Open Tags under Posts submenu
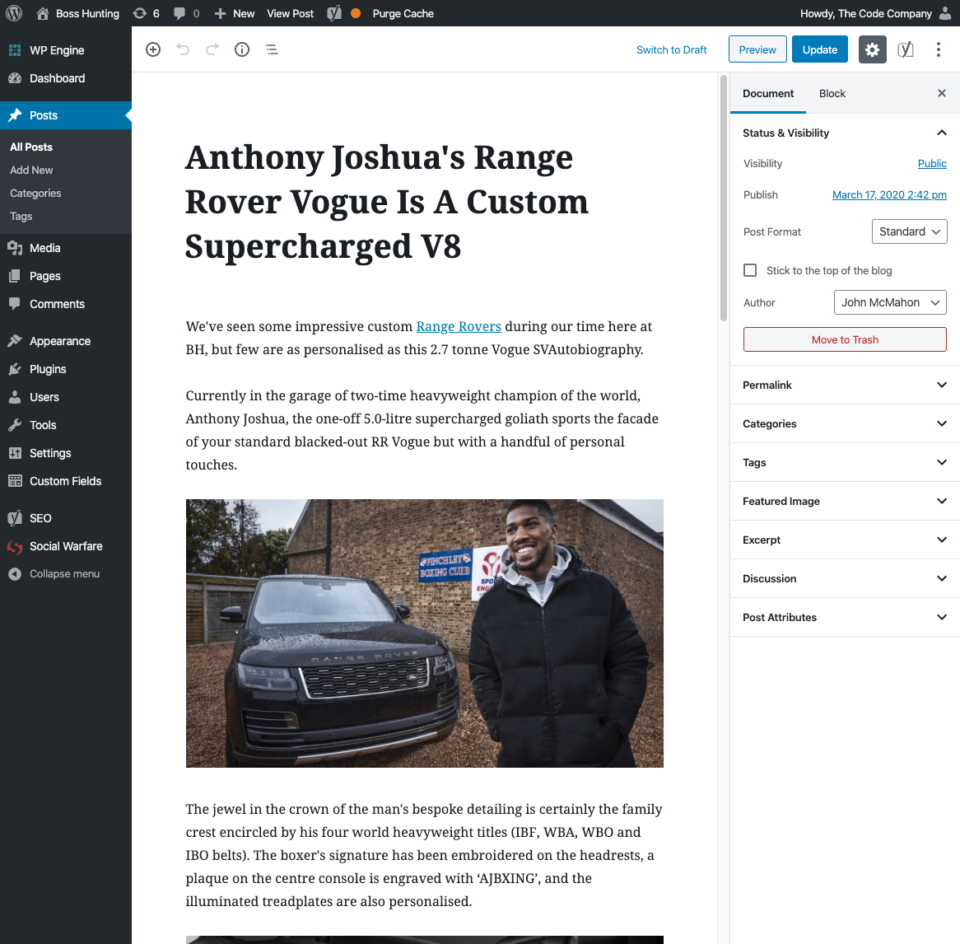The image size is (960, 944). pyautogui.click(x=21, y=216)
